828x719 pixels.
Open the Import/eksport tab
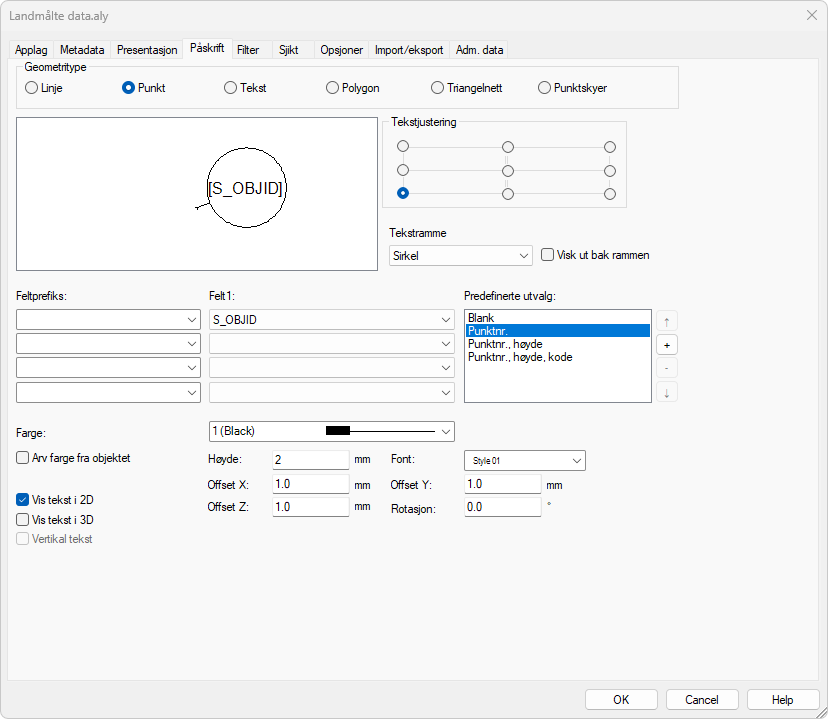(410, 50)
